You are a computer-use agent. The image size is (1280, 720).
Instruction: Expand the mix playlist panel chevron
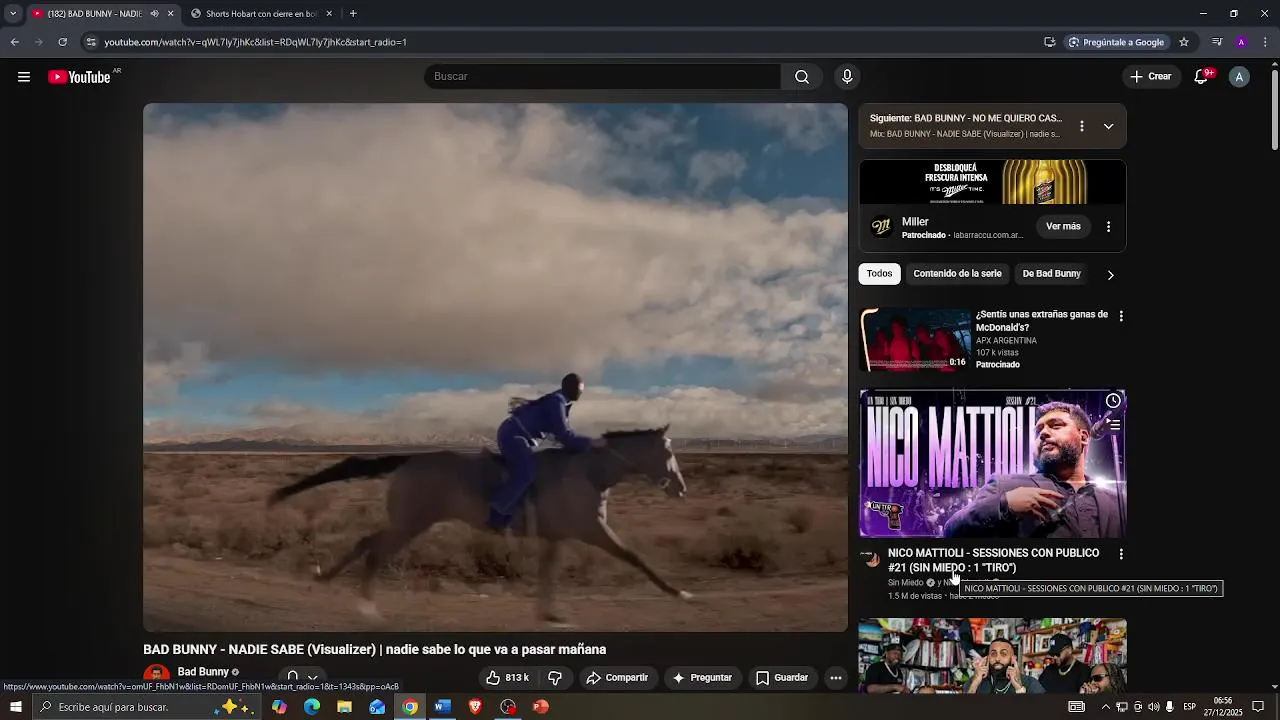coord(1108,126)
